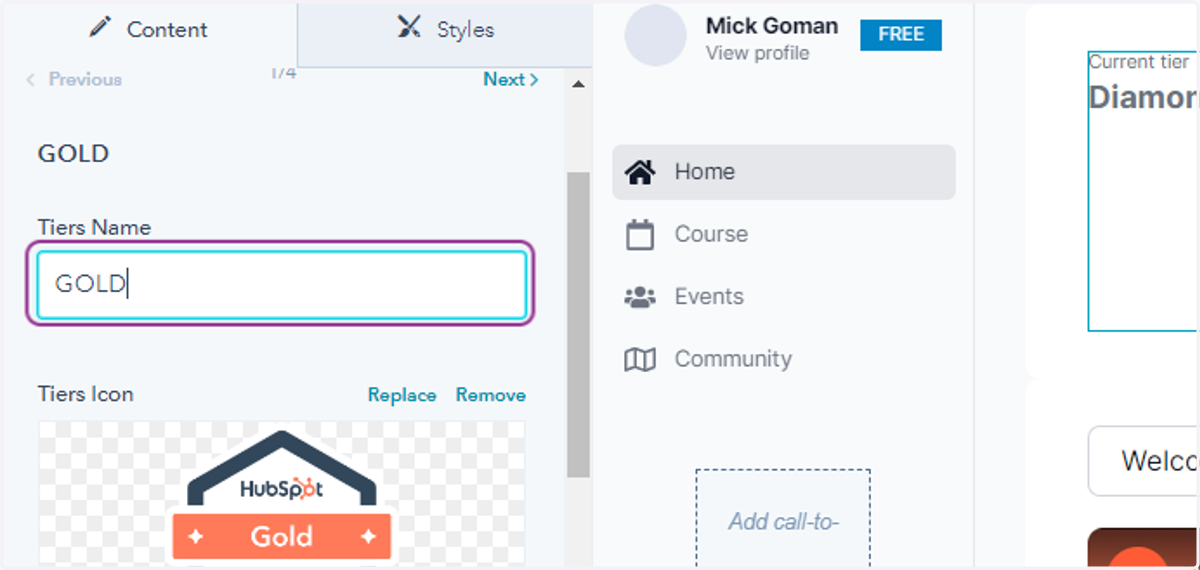Click the Content tab pencil icon
The image size is (1200, 570).
pyautogui.click(x=101, y=28)
